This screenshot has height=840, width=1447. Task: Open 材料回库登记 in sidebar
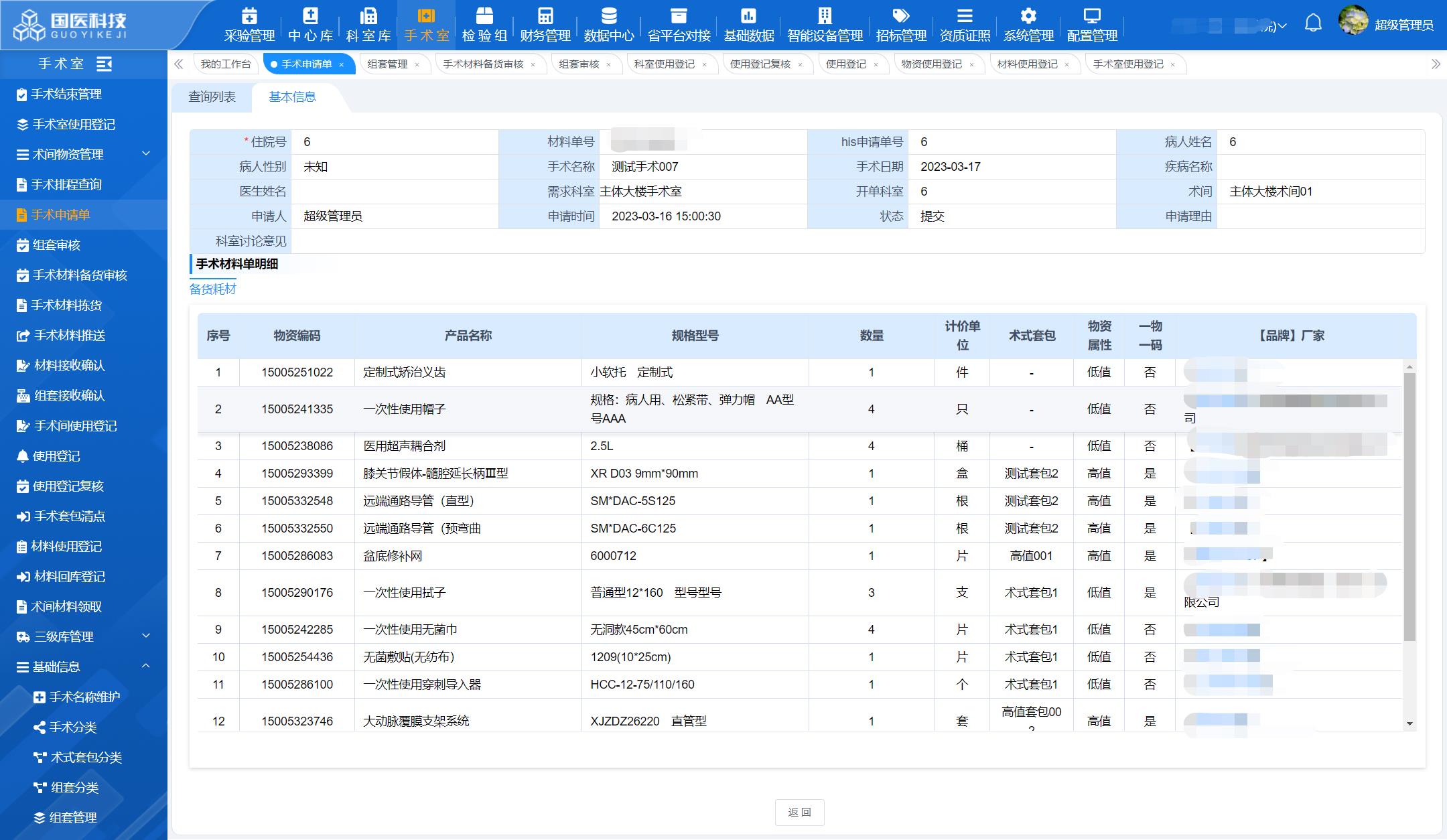84,576
